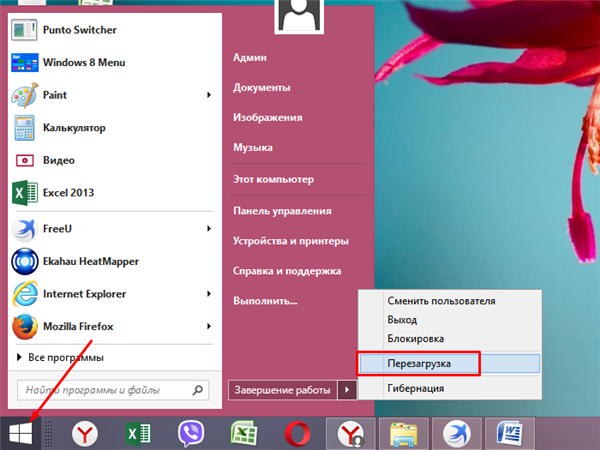Click the Windows Start button
This screenshot has width=600, height=450.
[x=20, y=434]
